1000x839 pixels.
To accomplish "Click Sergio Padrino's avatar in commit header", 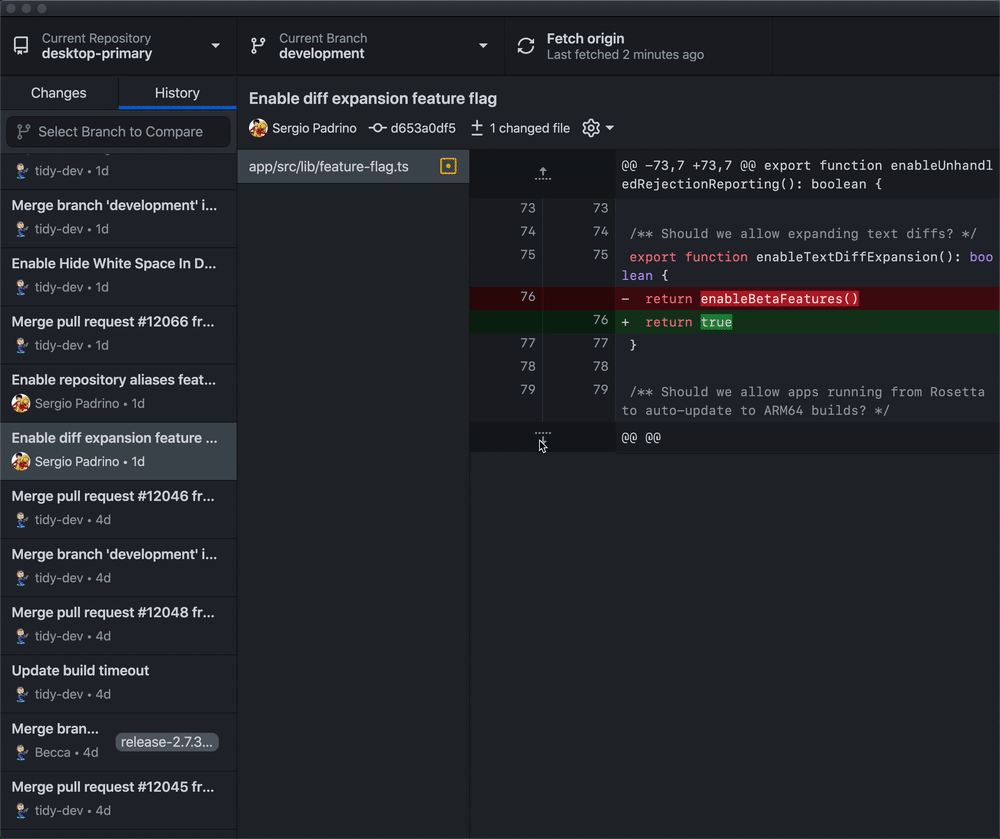I will (x=258, y=128).
